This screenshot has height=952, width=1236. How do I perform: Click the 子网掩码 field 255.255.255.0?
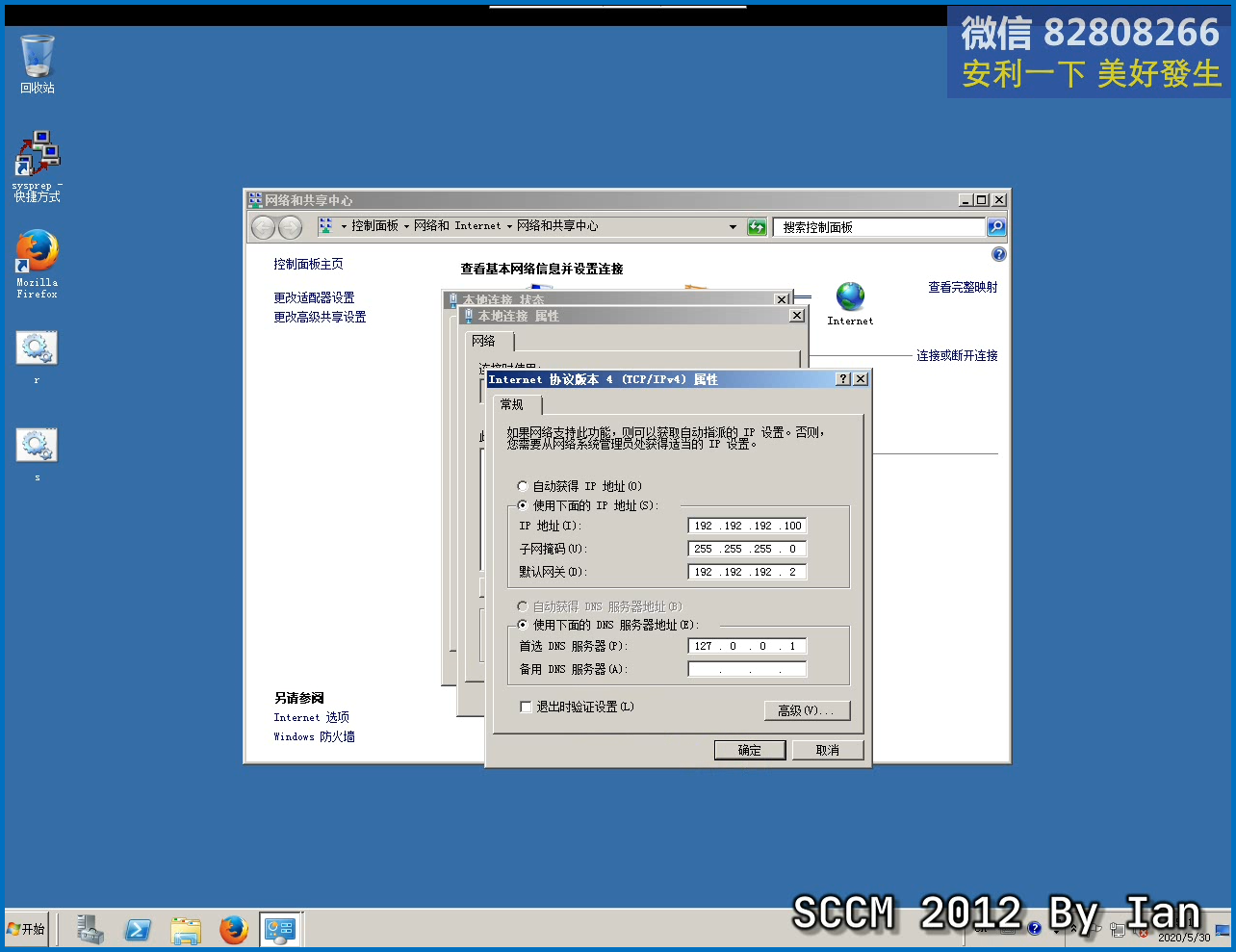pos(747,549)
